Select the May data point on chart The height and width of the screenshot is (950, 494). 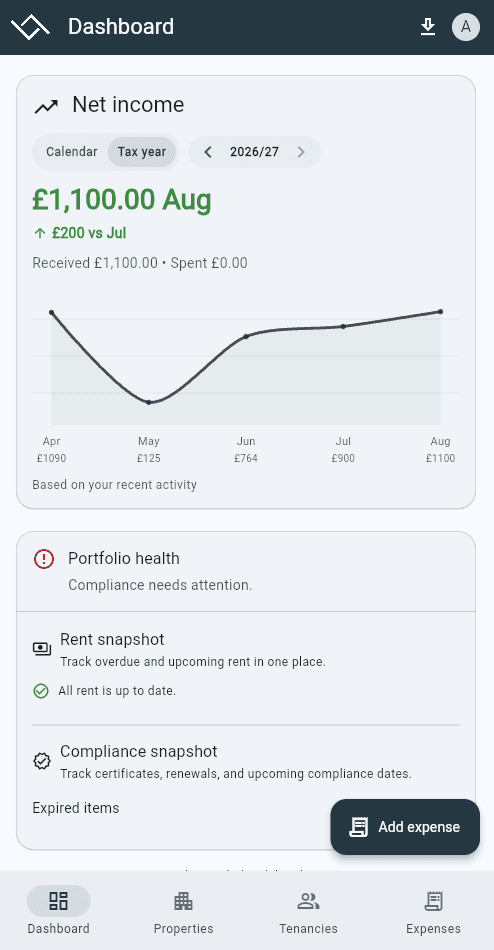pos(149,402)
